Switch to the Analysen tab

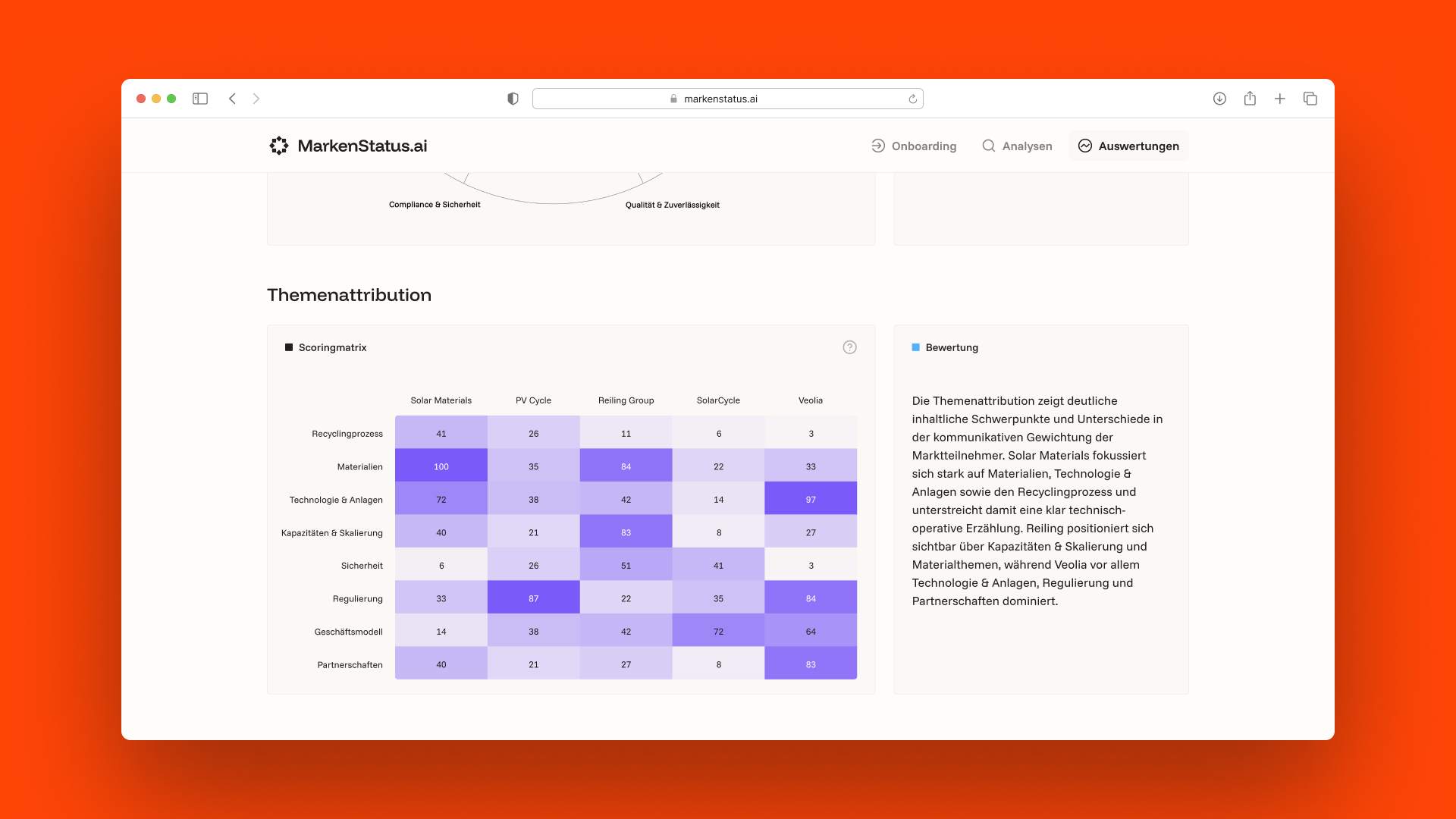[x=1017, y=146]
